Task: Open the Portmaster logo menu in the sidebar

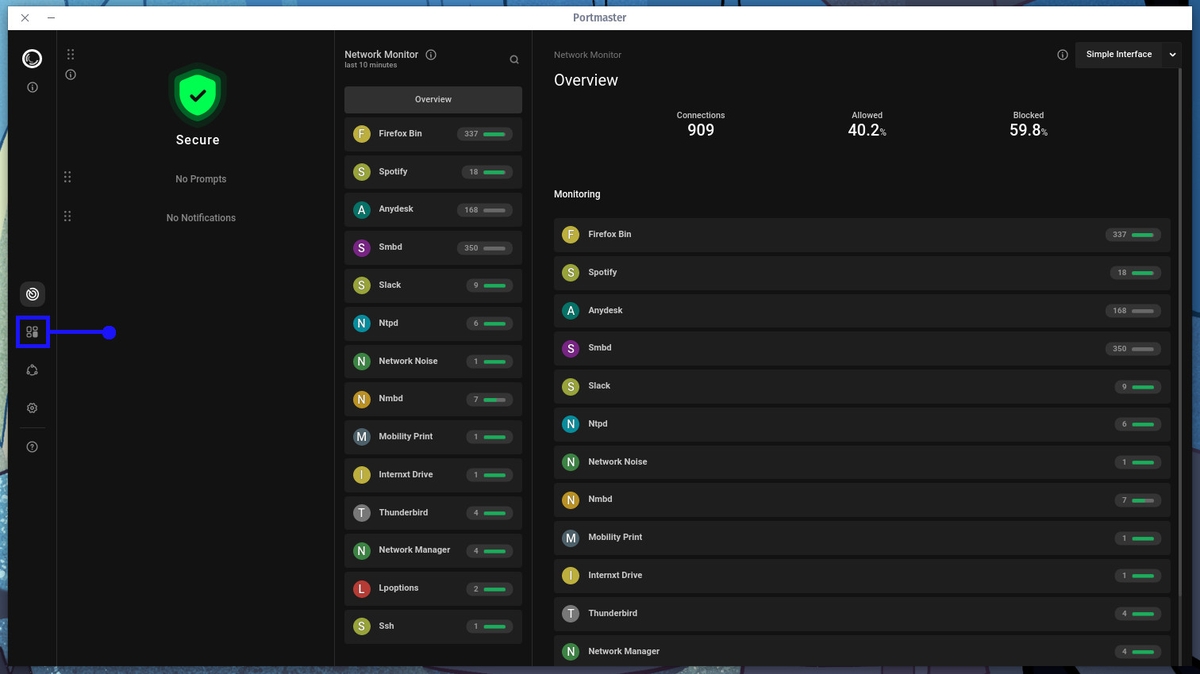Action: (32, 58)
